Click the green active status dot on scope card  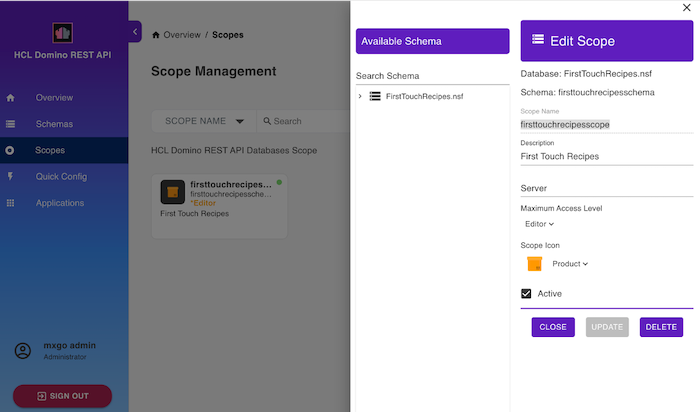[x=279, y=182]
